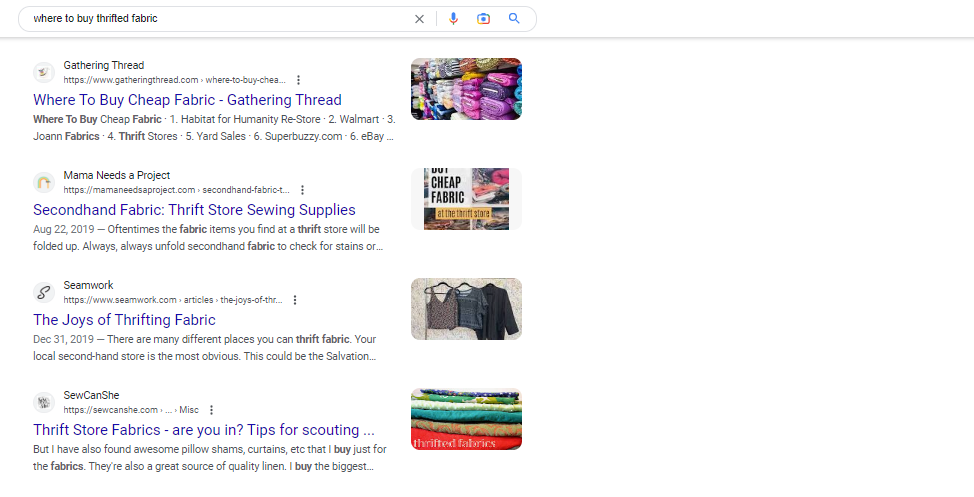Open search by image camera icon

[483, 19]
